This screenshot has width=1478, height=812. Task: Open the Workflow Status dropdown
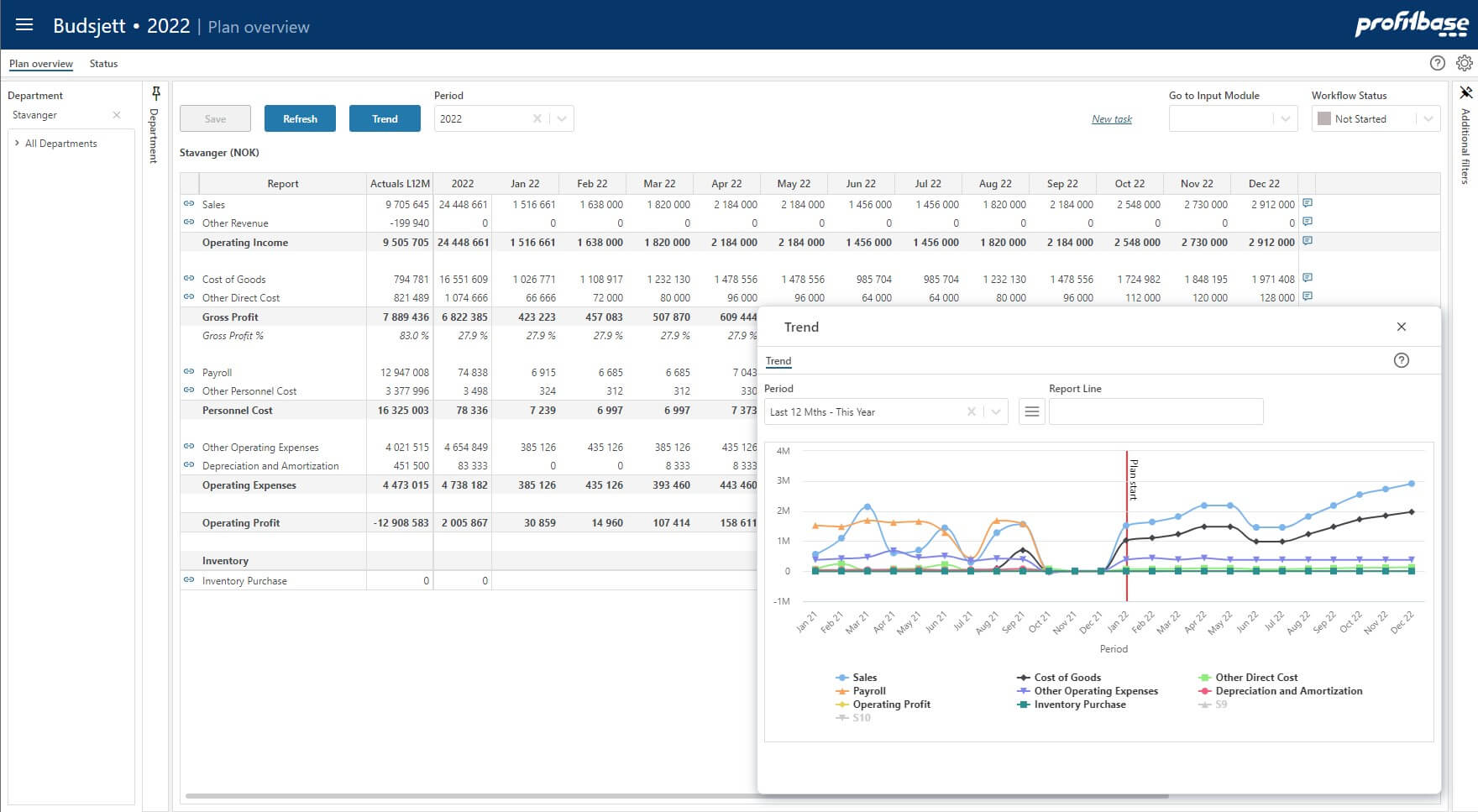[1428, 119]
